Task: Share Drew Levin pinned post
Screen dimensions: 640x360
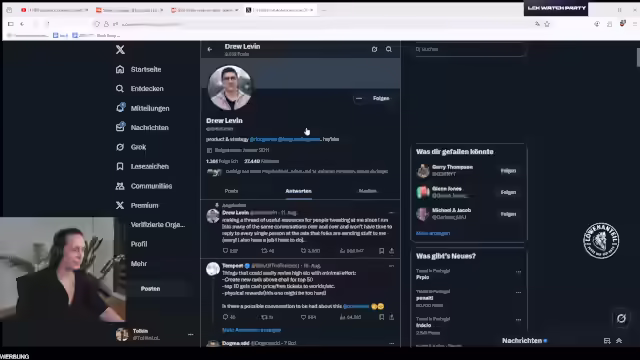Action: coord(391,251)
